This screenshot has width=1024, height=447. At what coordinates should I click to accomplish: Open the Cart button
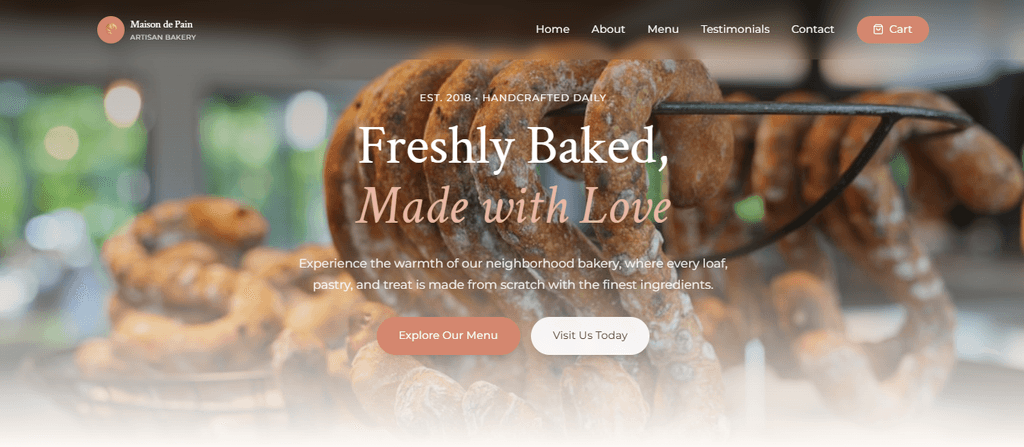(x=893, y=29)
